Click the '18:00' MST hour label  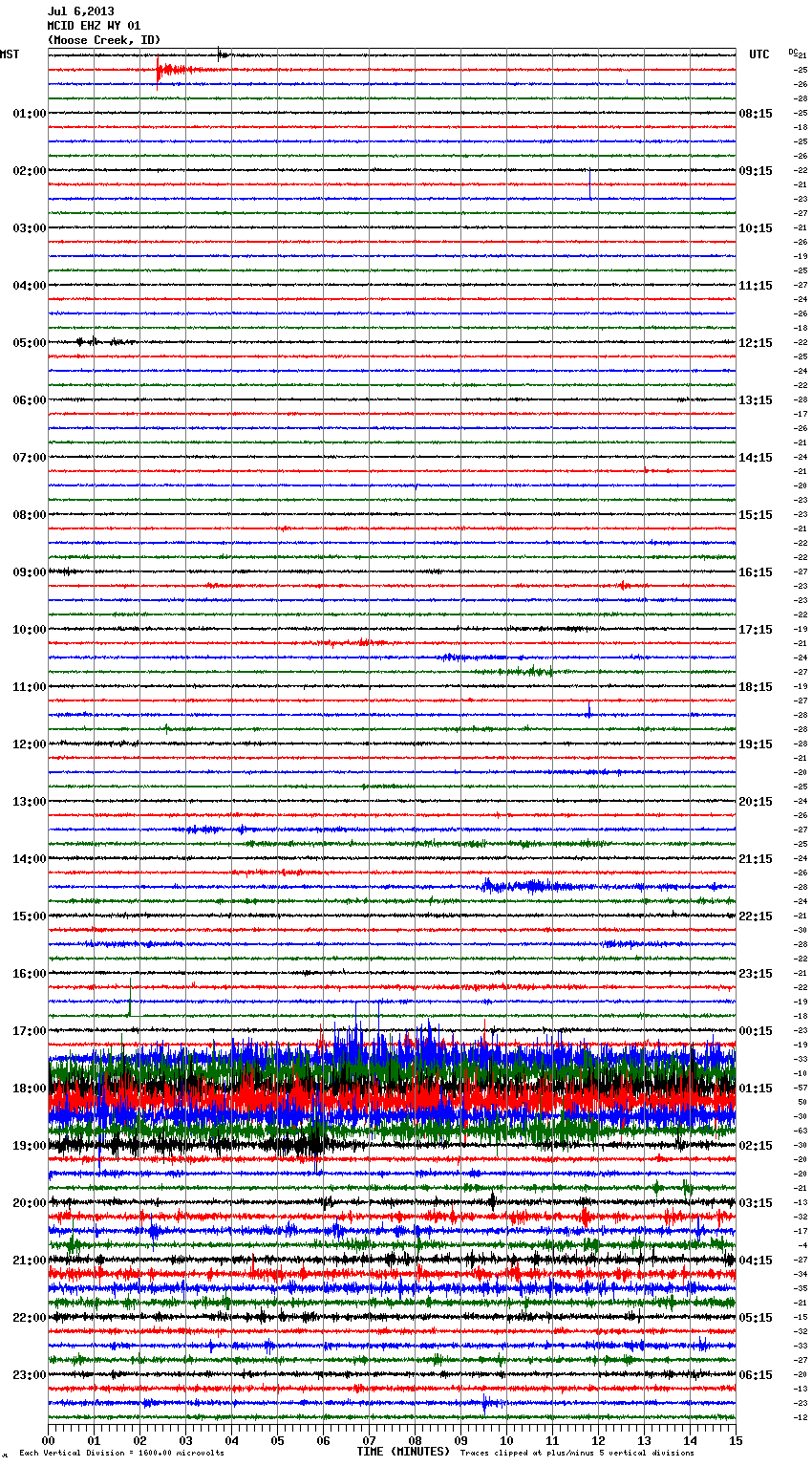(x=29, y=1089)
